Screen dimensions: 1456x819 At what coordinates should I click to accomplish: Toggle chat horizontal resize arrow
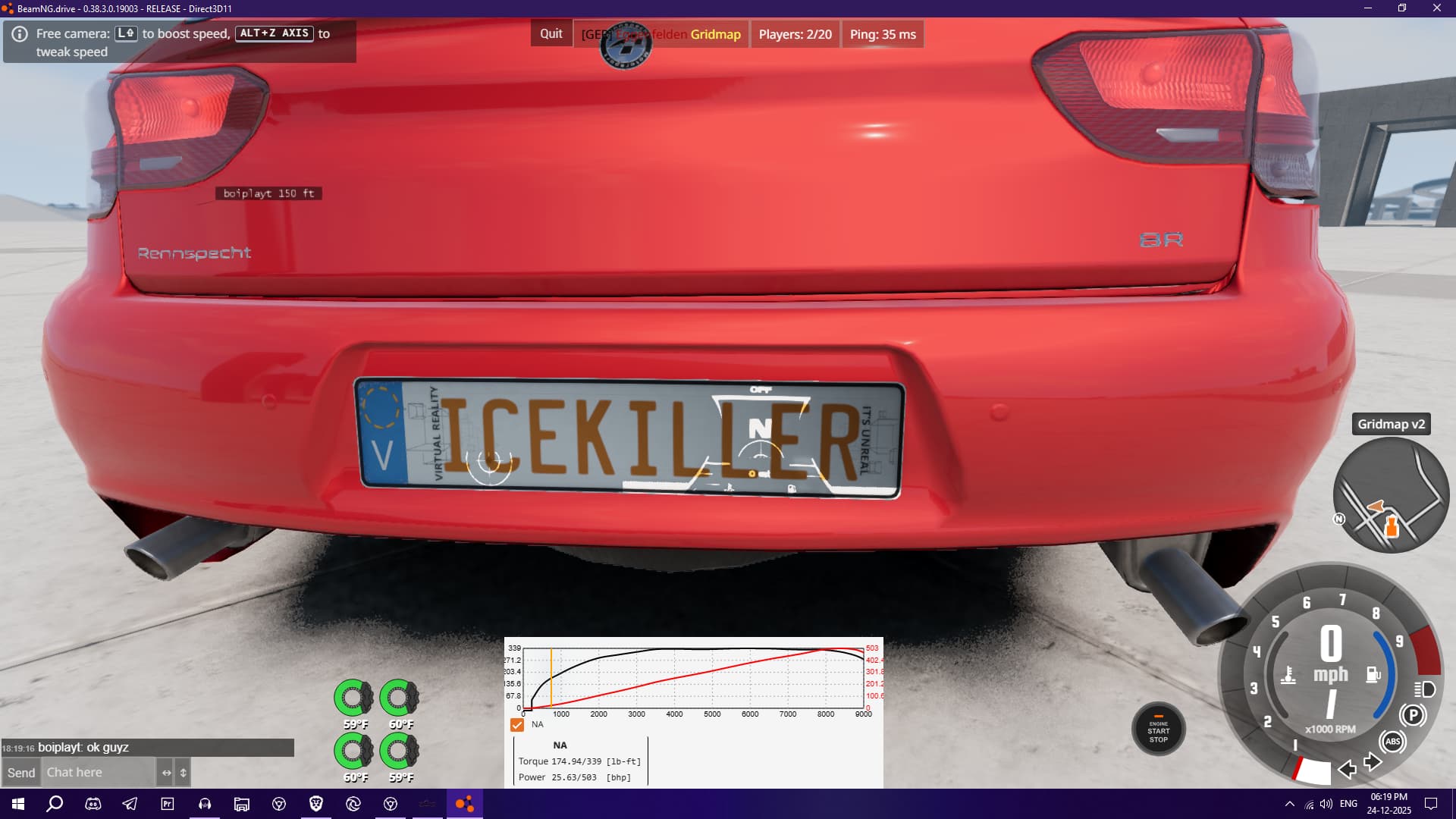pos(166,773)
